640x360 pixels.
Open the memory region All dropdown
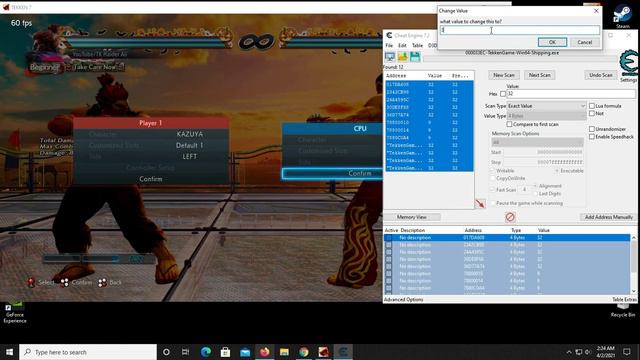(537, 142)
